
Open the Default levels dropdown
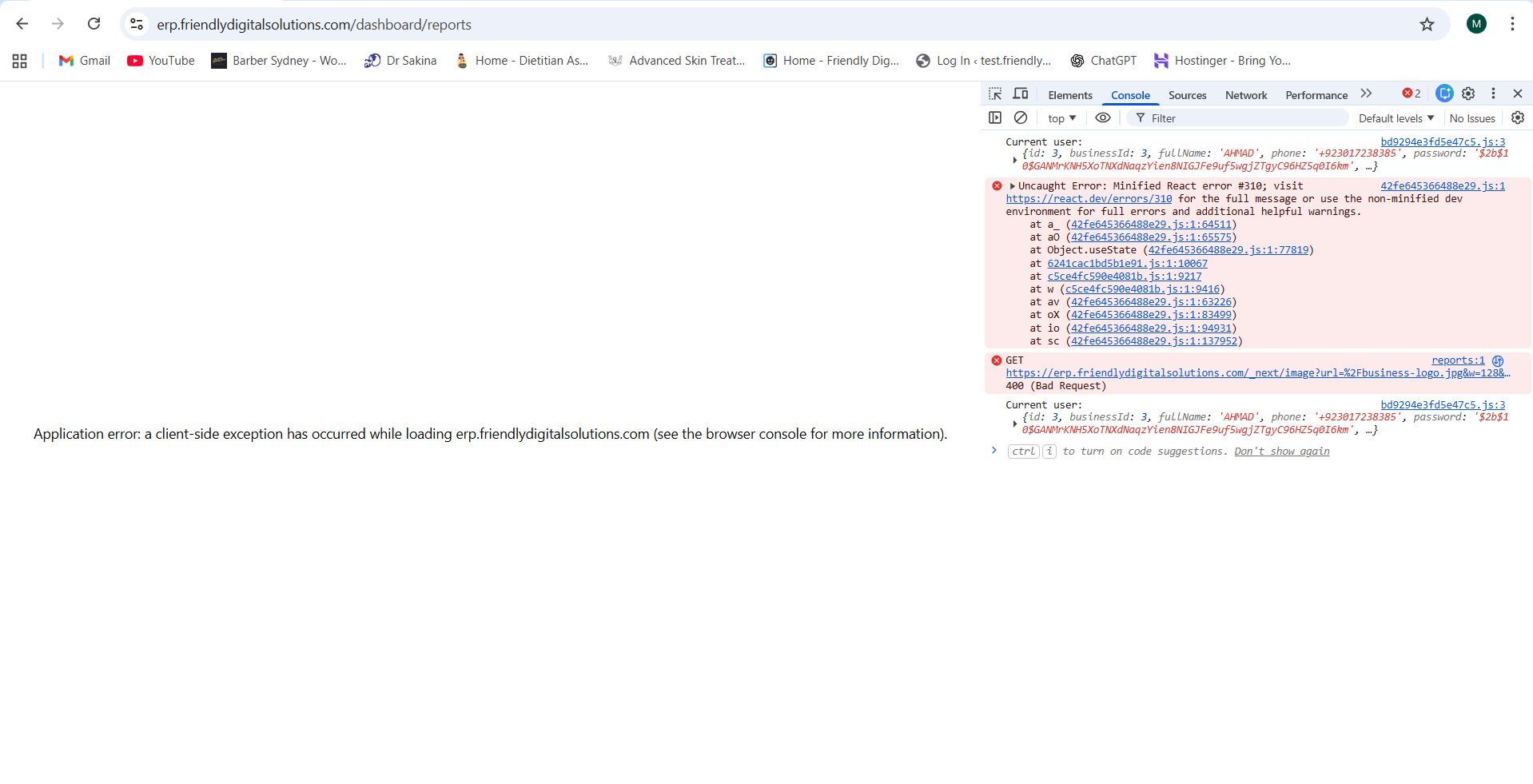tap(1396, 118)
